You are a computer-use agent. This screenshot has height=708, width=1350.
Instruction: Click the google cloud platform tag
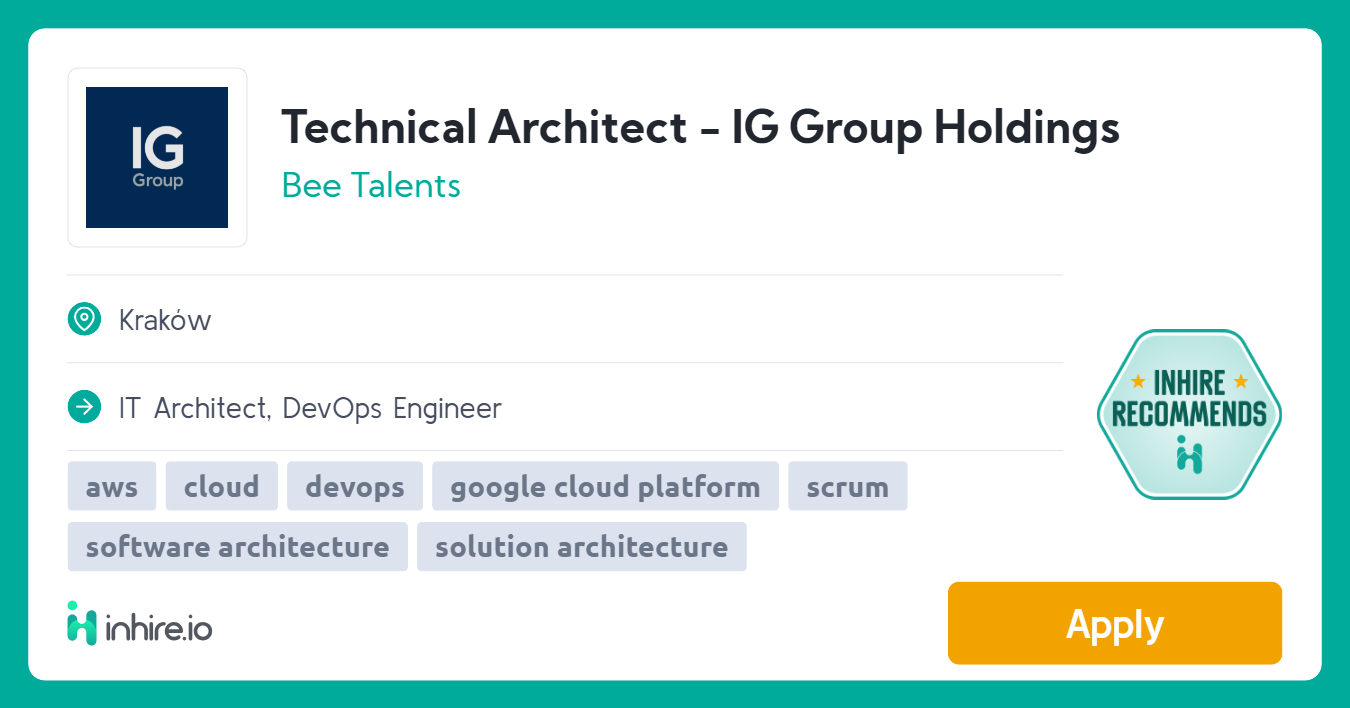605,487
